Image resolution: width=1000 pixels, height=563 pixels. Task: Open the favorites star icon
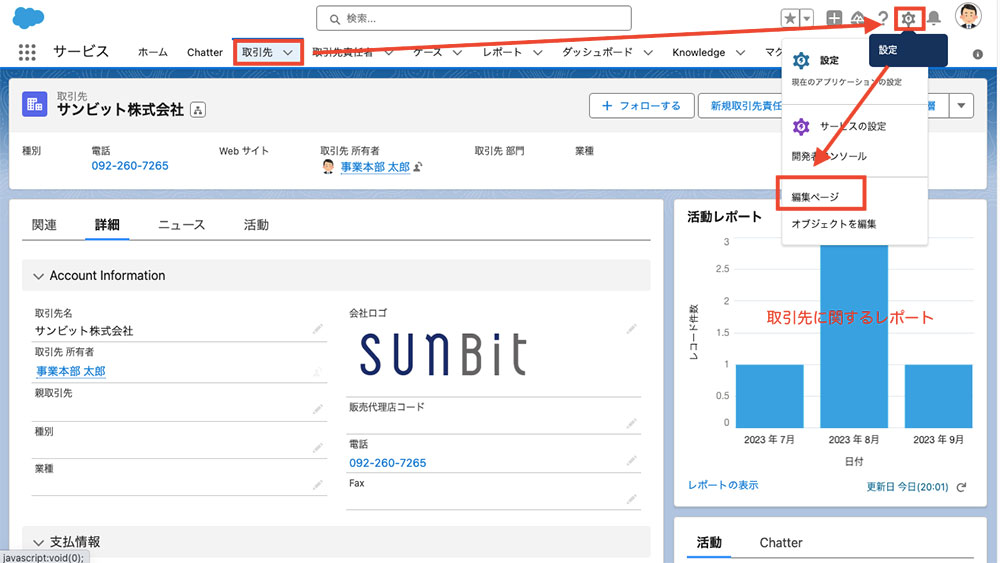coord(790,18)
